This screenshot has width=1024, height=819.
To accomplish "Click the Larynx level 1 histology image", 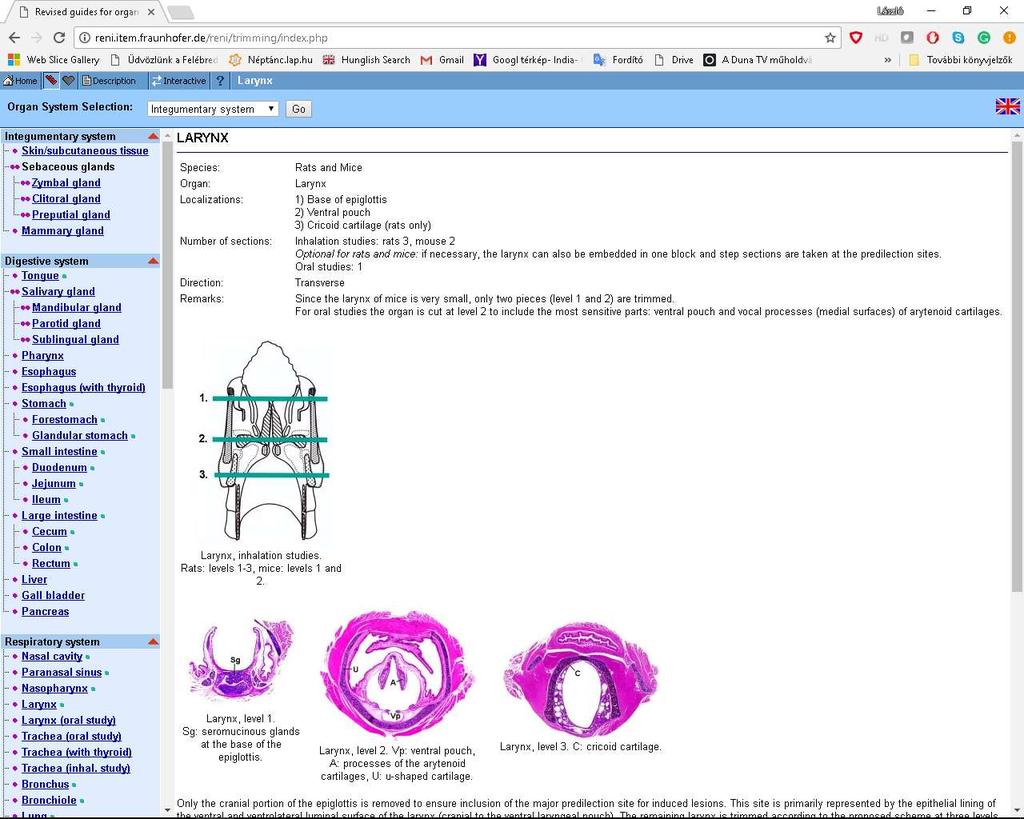I will 240,661.
